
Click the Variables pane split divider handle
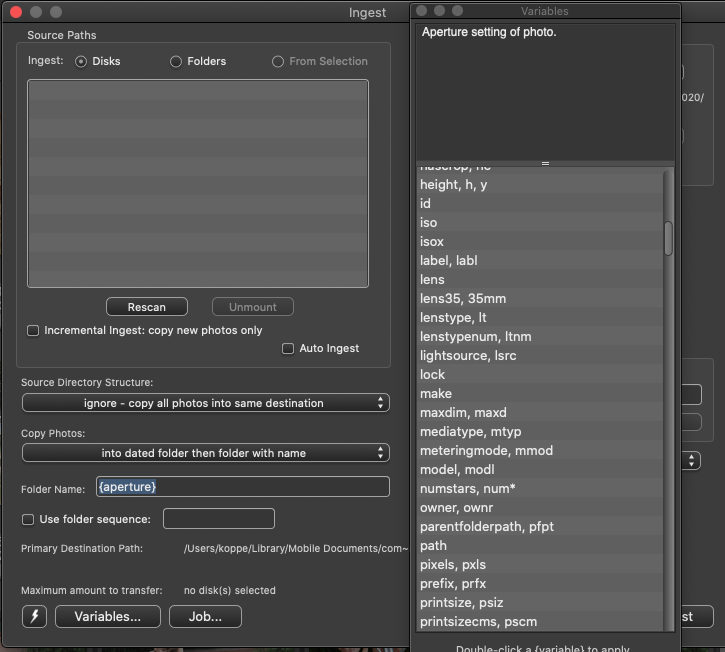pyautogui.click(x=545, y=163)
